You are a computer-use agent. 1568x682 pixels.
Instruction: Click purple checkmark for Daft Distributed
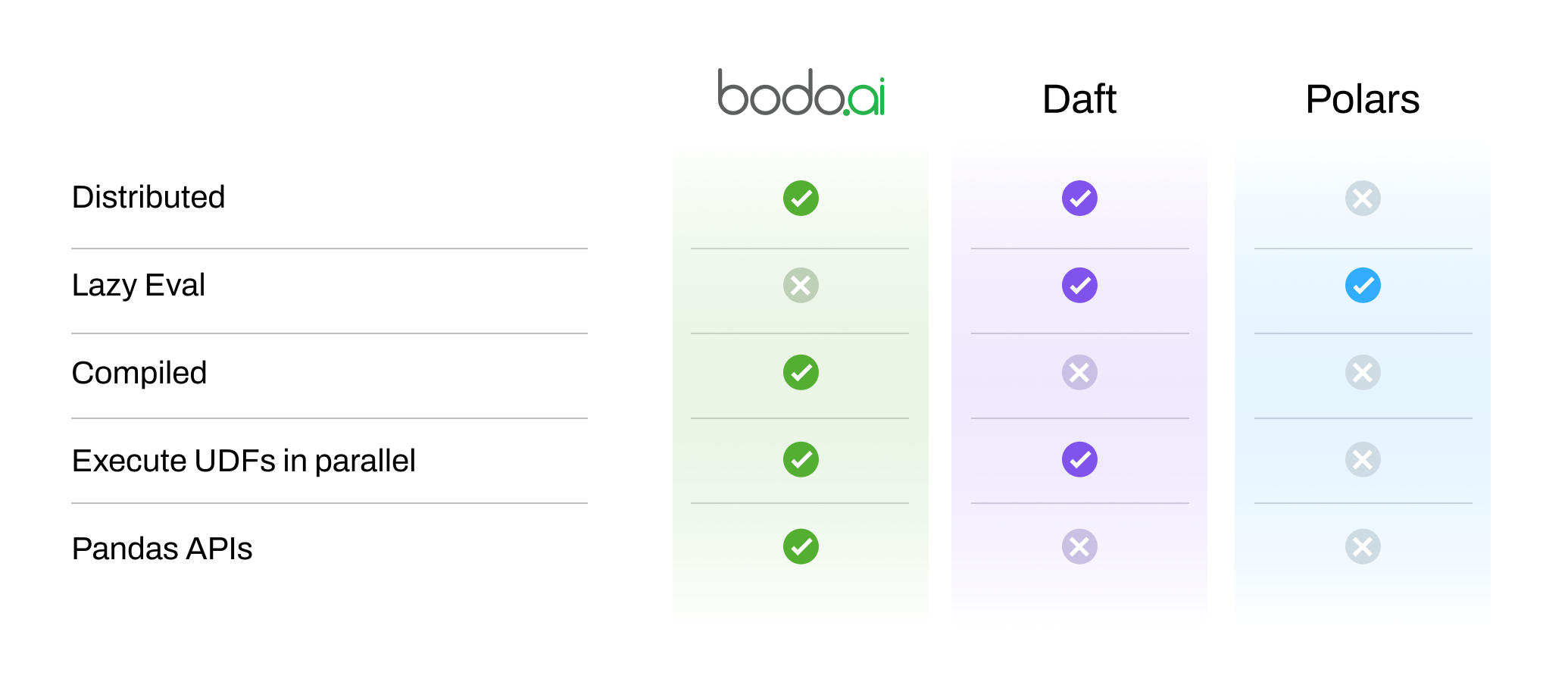click(x=1079, y=199)
